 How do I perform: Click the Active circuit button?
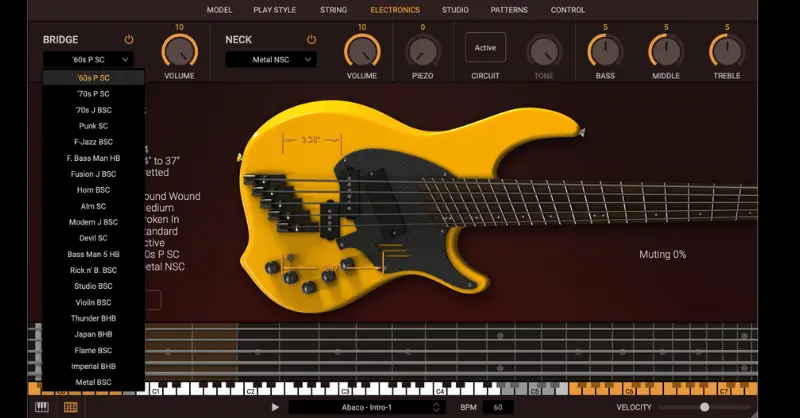485,47
